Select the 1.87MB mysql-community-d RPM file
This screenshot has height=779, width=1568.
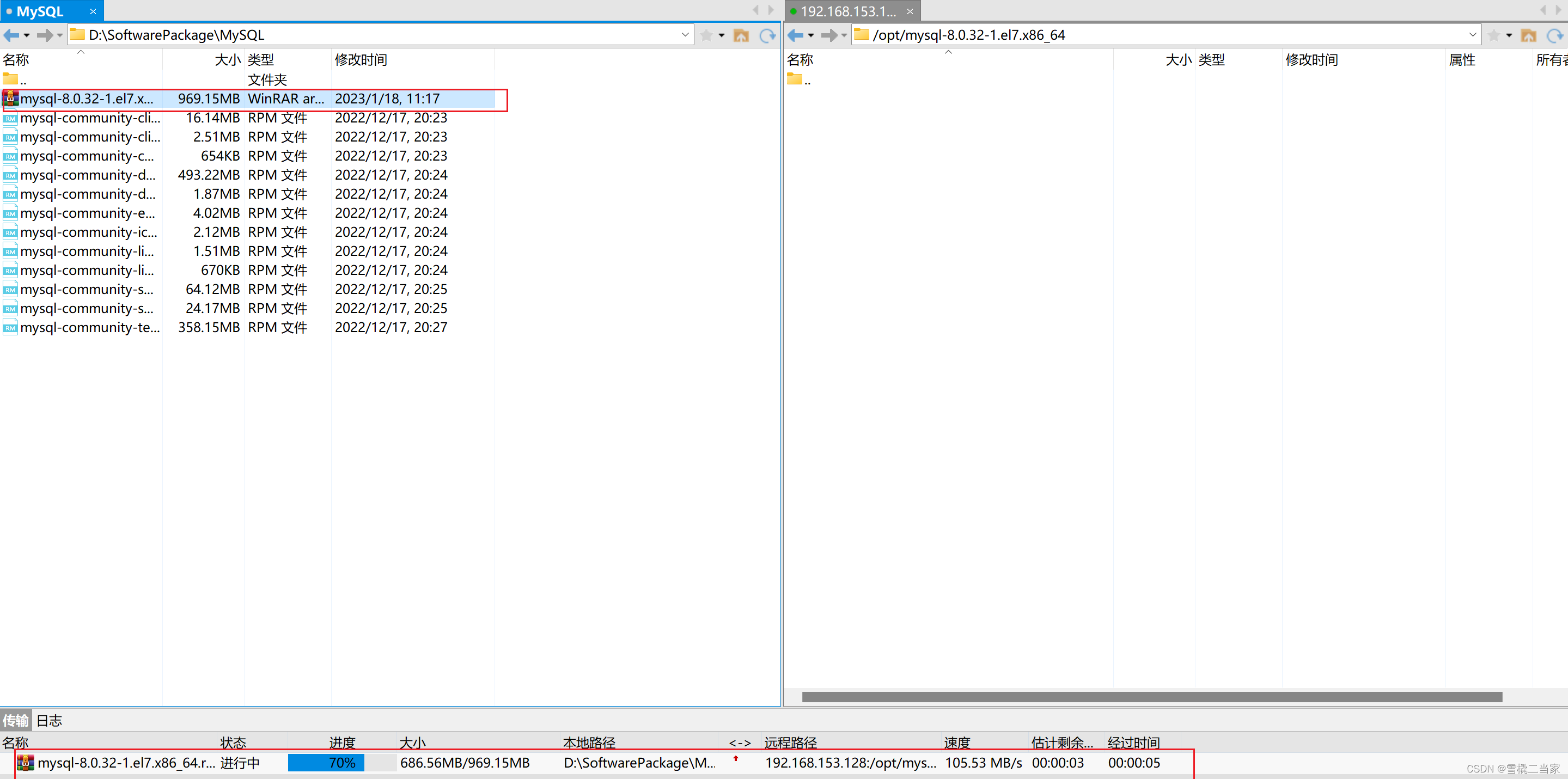click(x=248, y=194)
